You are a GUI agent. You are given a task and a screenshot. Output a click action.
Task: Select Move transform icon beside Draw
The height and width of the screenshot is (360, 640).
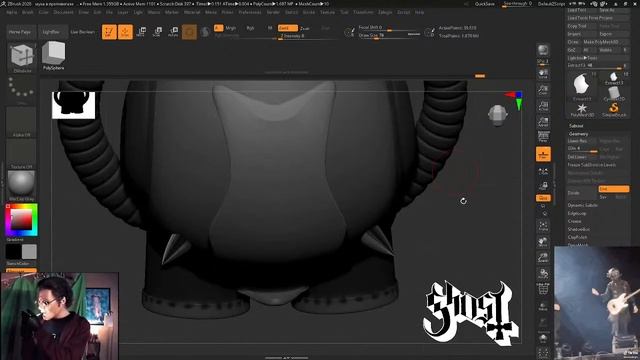(141, 32)
